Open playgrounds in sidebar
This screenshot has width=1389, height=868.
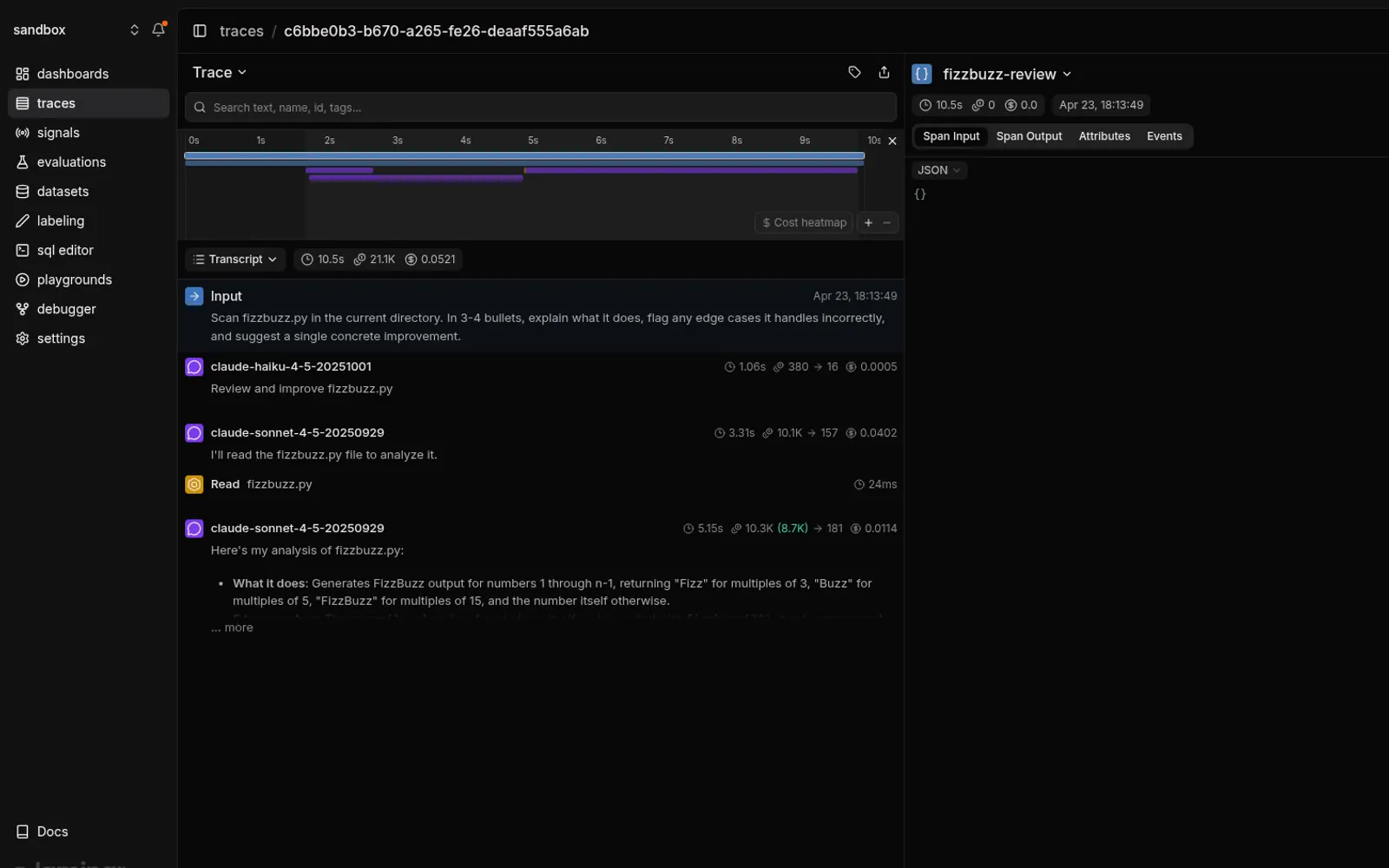89,279
